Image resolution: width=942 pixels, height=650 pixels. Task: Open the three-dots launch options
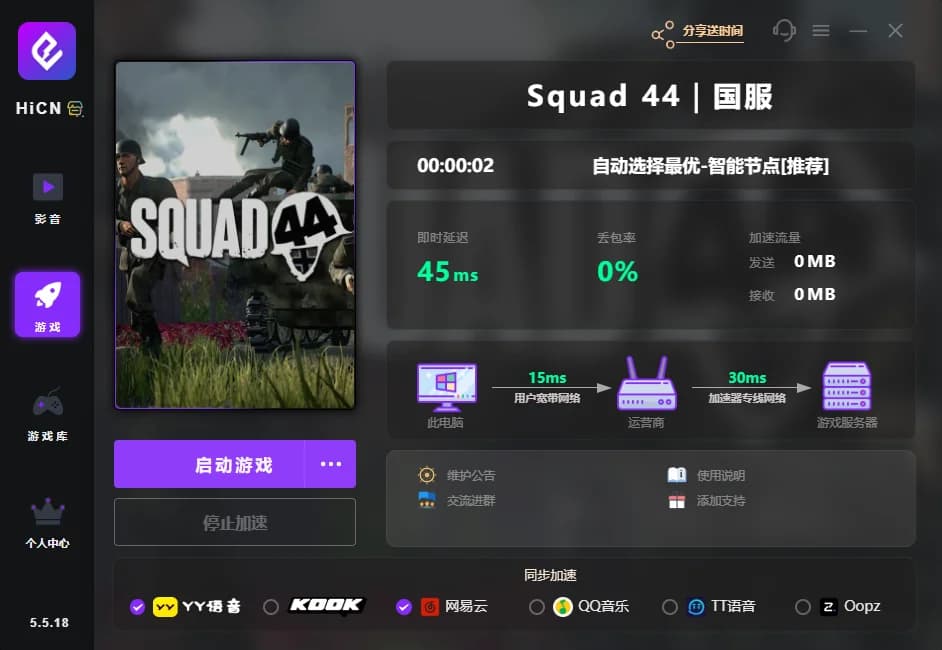pyautogui.click(x=330, y=464)
